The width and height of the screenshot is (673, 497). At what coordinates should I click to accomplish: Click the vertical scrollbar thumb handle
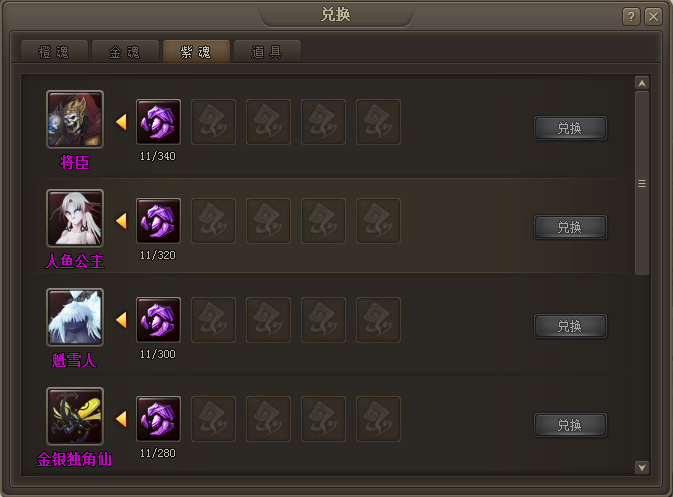[642, 183]
